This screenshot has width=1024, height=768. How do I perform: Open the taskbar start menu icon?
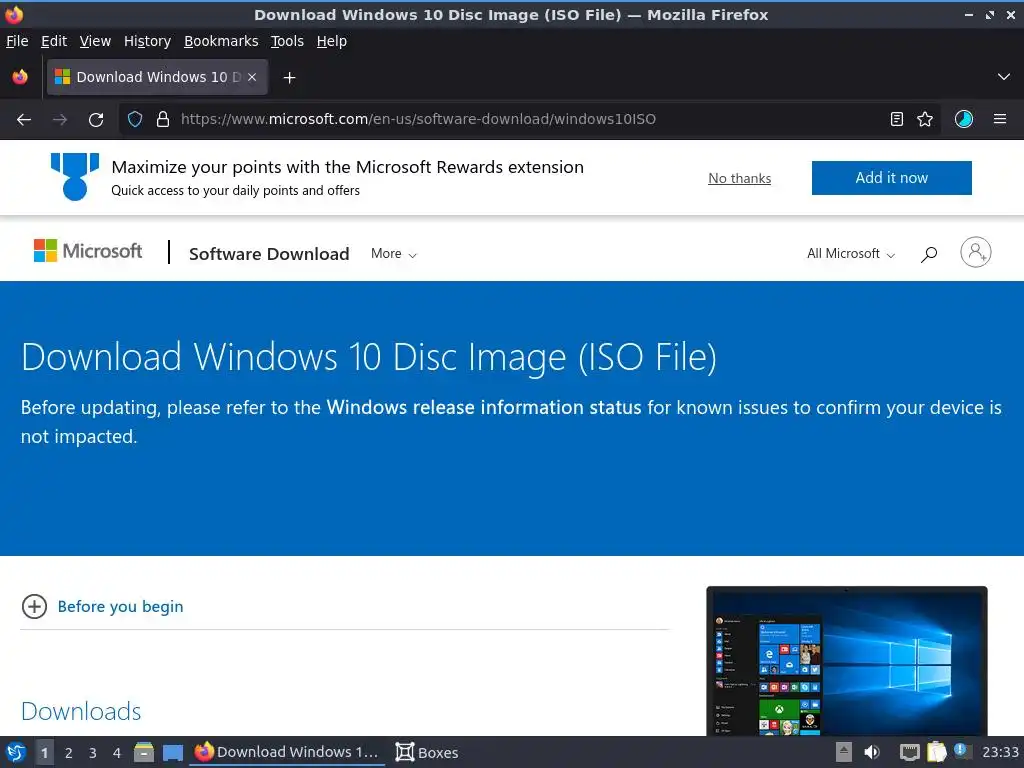pyautogui.click(x=16, y=752)
